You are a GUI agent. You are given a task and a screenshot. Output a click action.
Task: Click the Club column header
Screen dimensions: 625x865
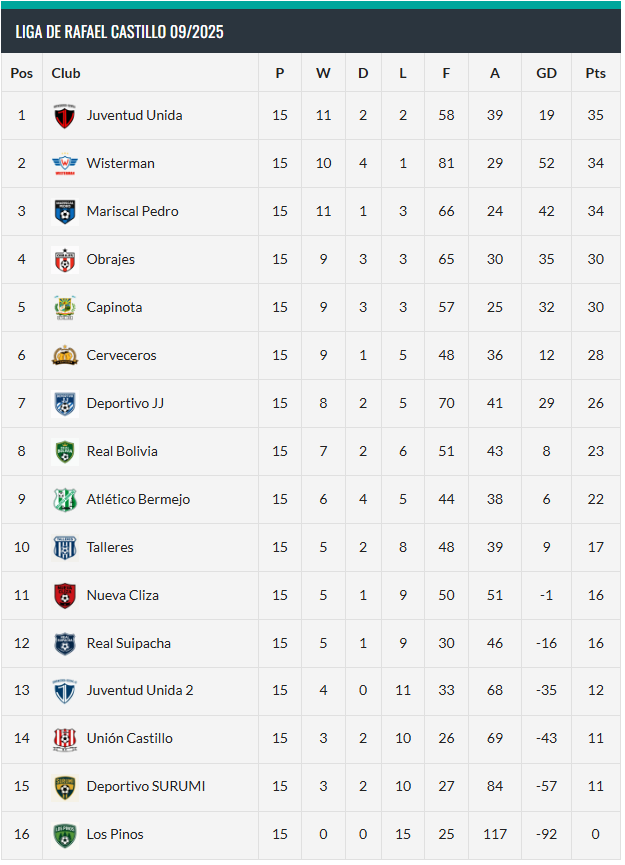[66, 73]
